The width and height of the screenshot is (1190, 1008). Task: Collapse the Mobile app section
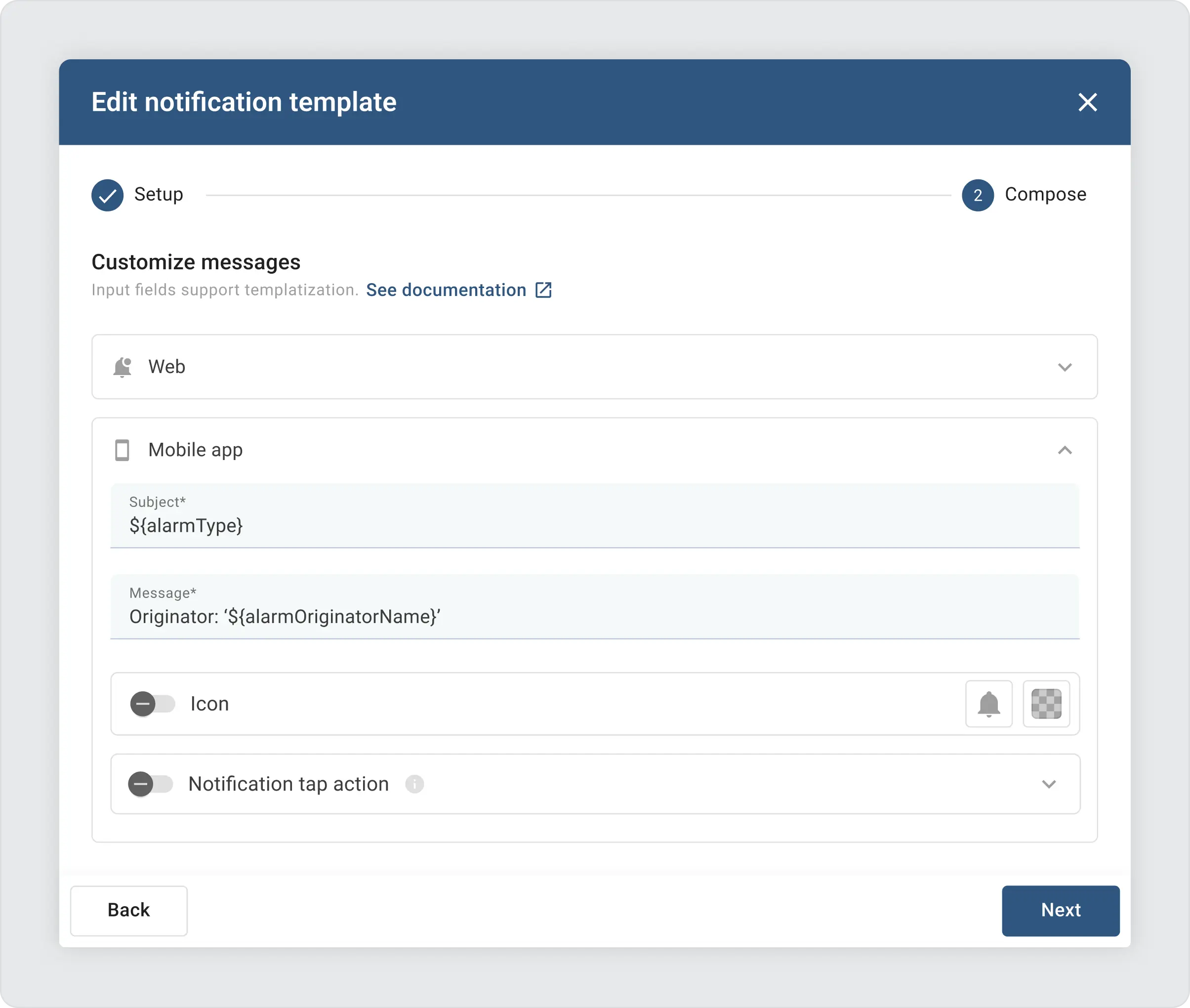[x=1065, y=451]
